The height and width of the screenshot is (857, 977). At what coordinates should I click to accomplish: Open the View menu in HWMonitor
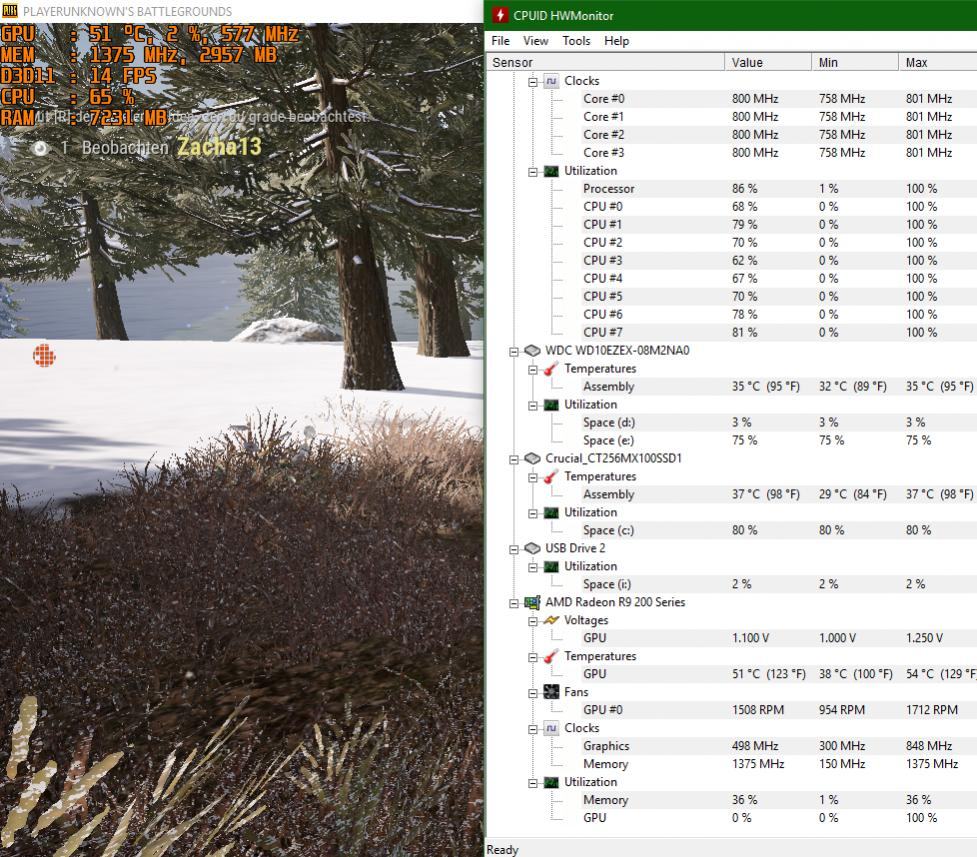tap(535, 41)
